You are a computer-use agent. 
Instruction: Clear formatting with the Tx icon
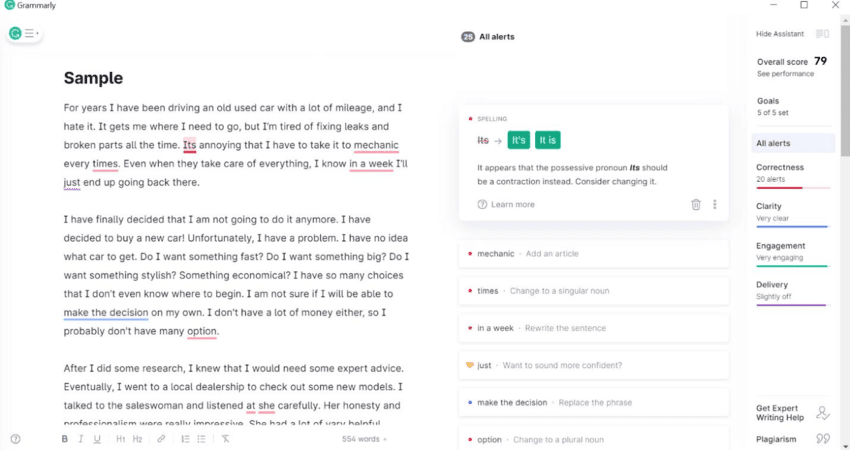tap(225, 439)
